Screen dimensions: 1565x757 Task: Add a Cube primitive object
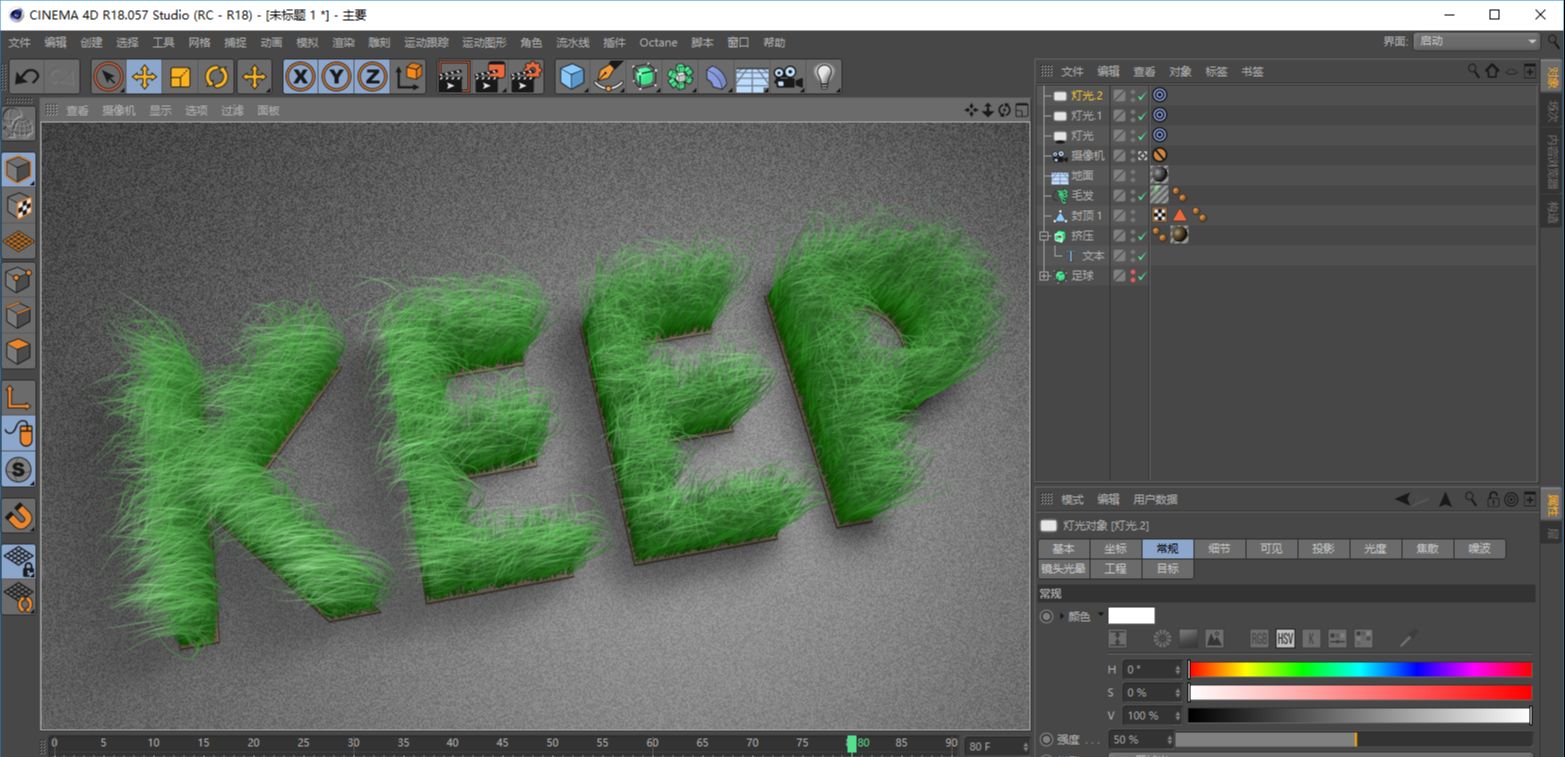coord(572,77)
